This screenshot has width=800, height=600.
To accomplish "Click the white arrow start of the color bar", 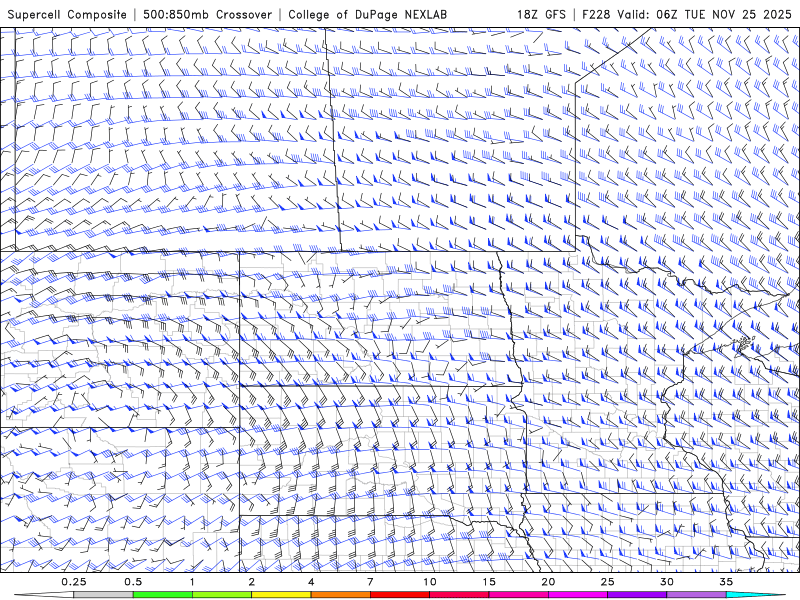I will (44, 595).
